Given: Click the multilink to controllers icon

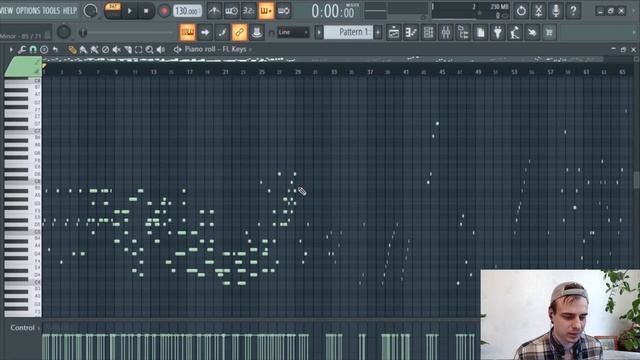Looking at the screenshot, I should point(257,32).
